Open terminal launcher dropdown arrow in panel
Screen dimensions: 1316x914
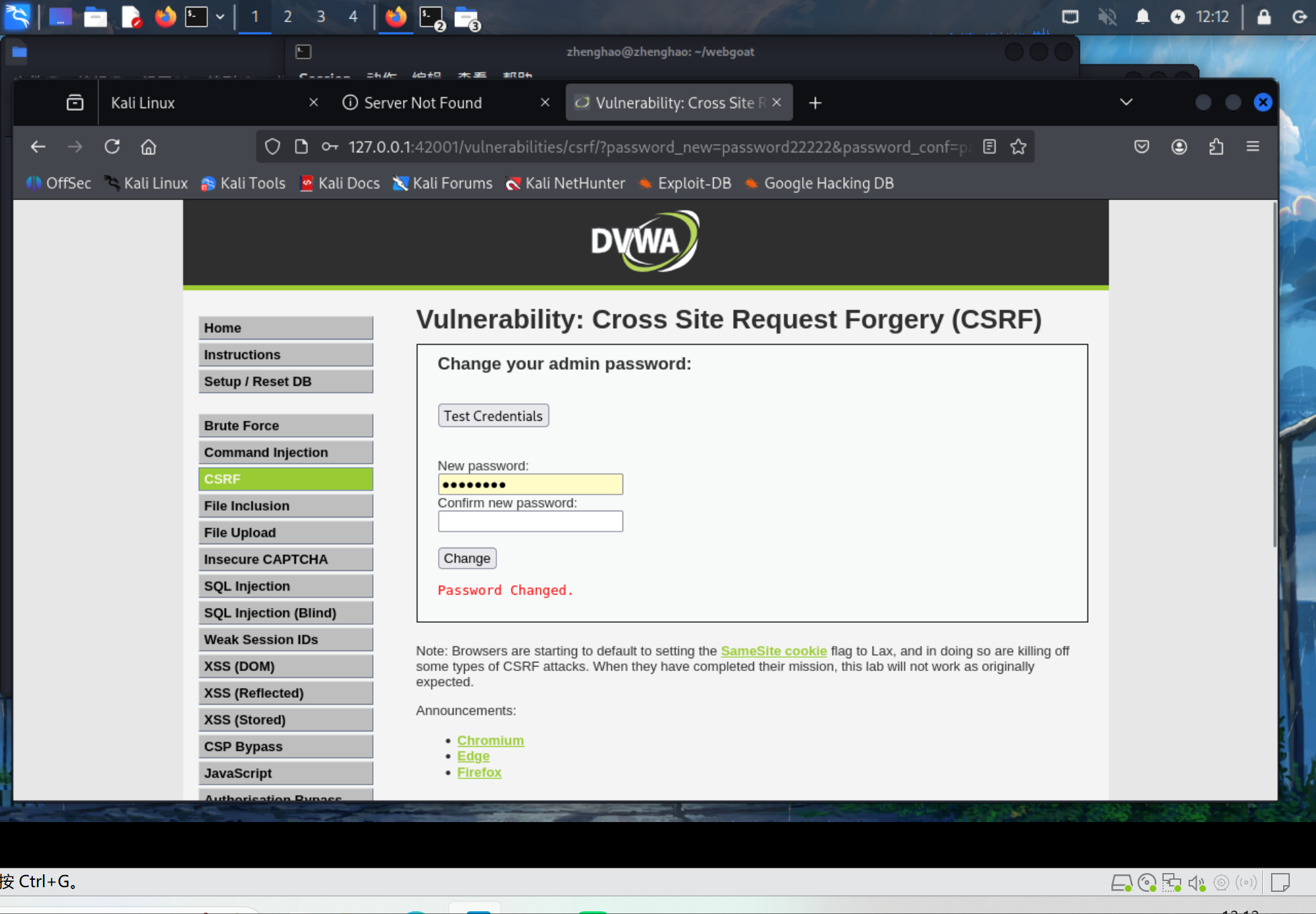click(x=220, y=16)
